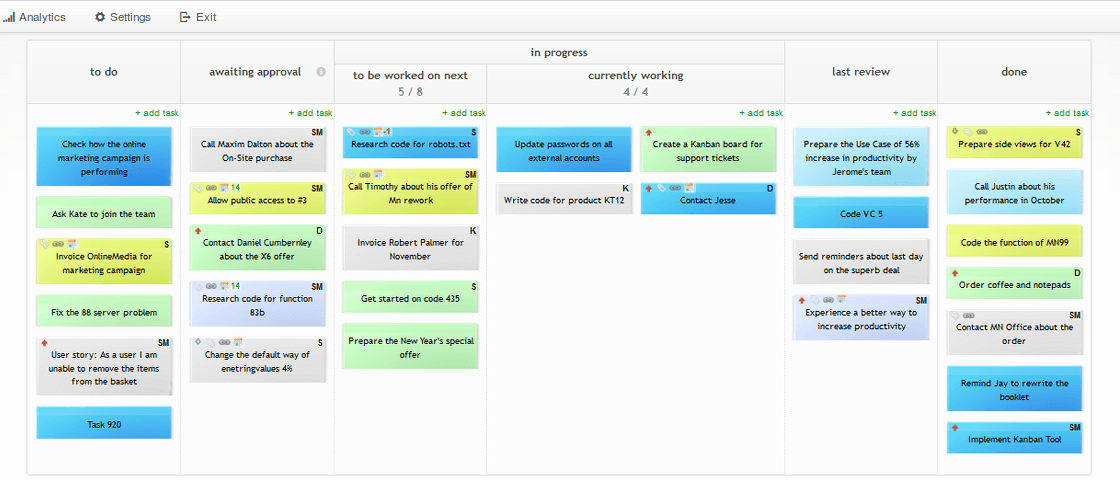Click link icon on Experience a better way card

tap(828, 301)
